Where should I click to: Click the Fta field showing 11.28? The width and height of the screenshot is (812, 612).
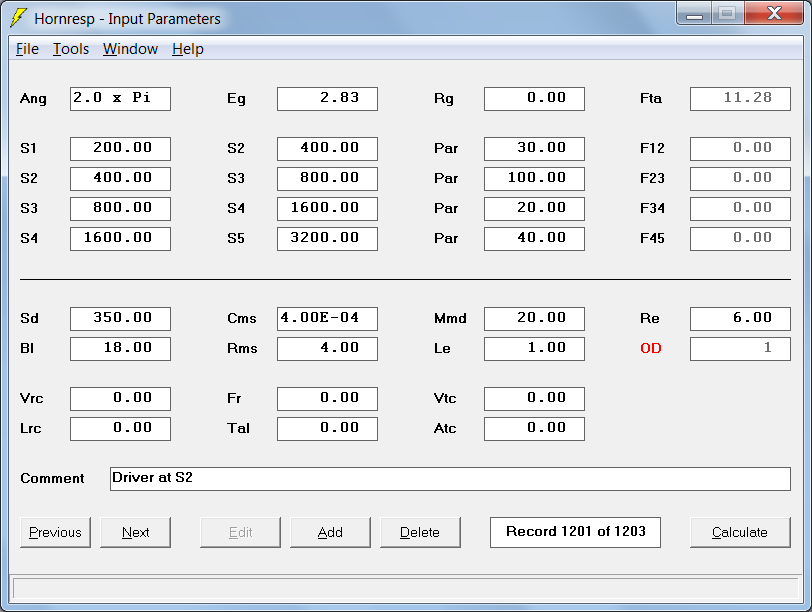click(740, 99)
